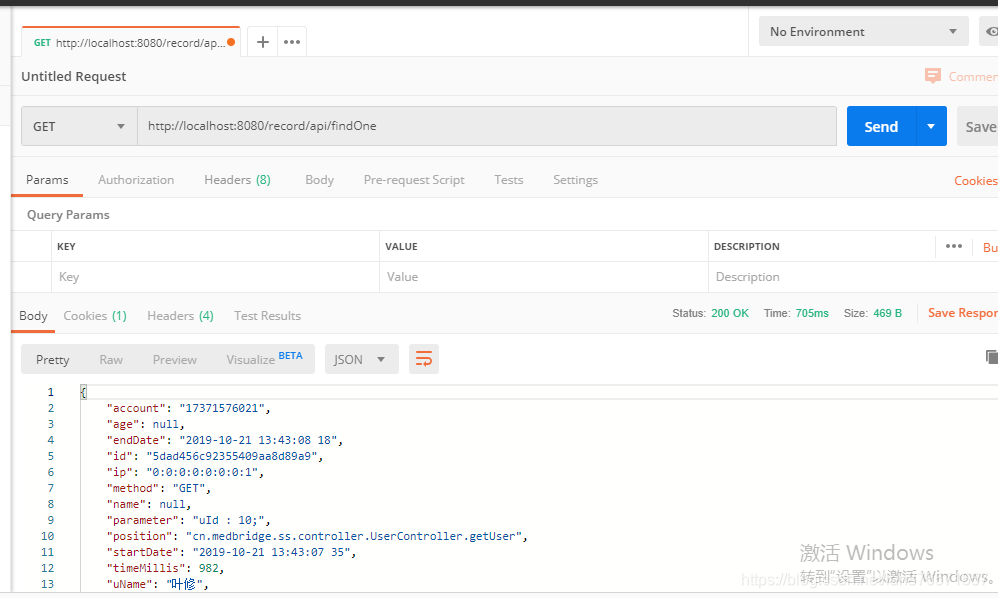Screen dimensions: 998x598
Task: Open the response Cookies (1) tab
Action: click(x=95, y=316)
